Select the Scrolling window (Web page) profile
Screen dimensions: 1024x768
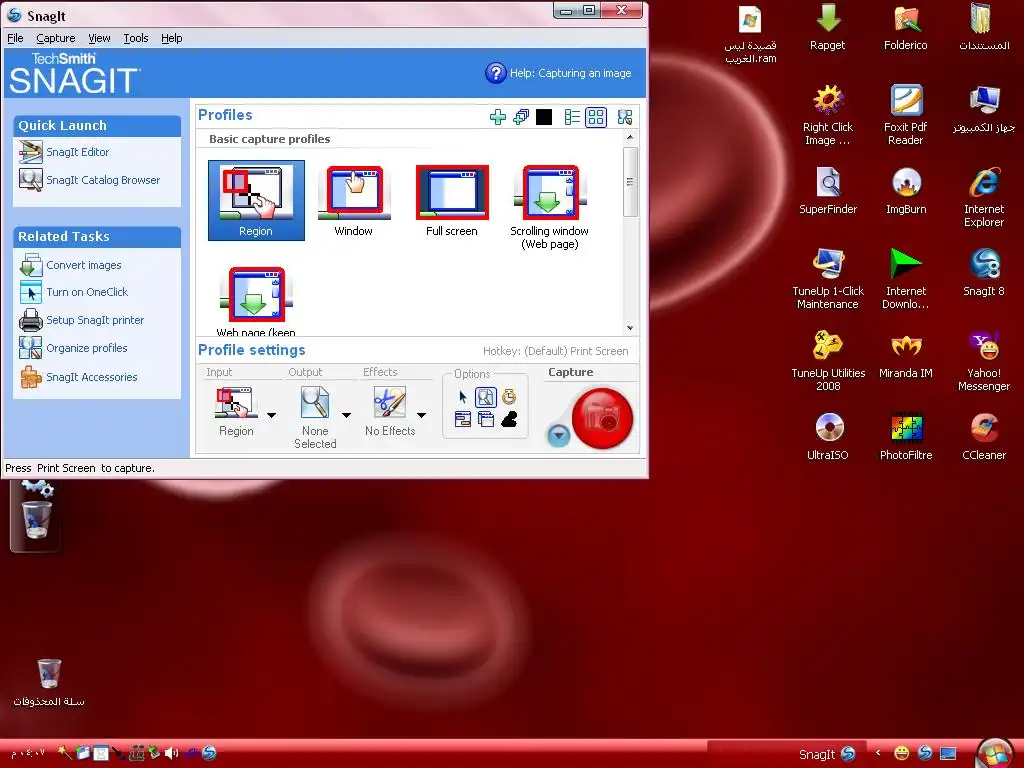pos(550,207)
